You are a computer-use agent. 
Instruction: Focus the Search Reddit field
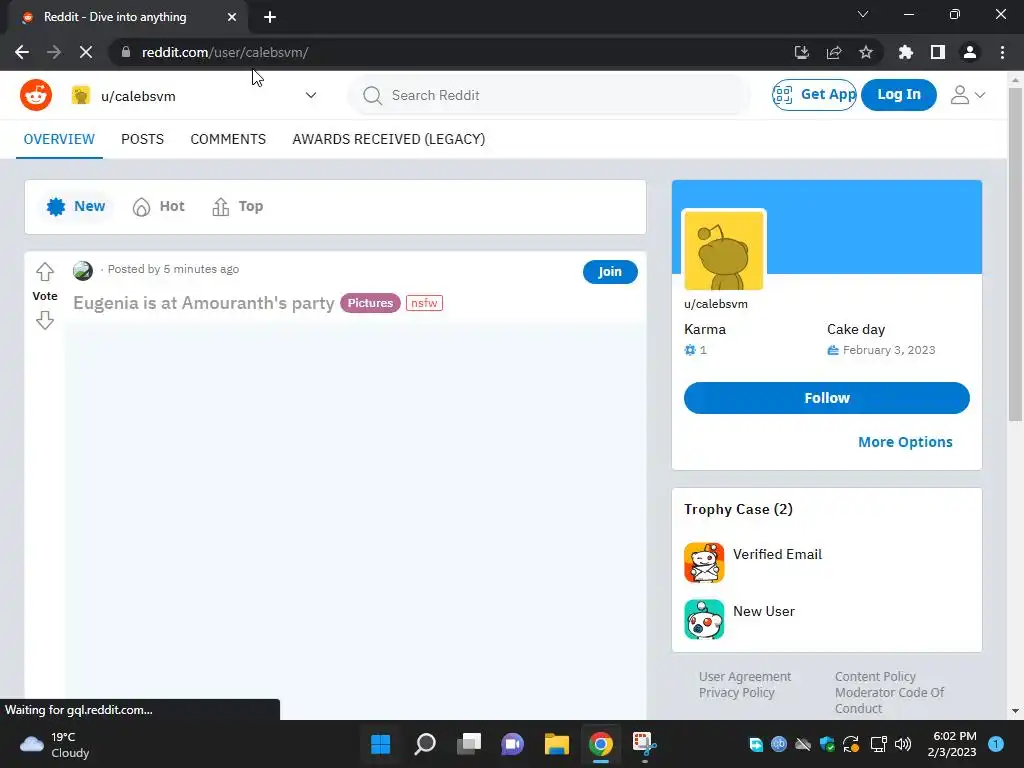549,95
